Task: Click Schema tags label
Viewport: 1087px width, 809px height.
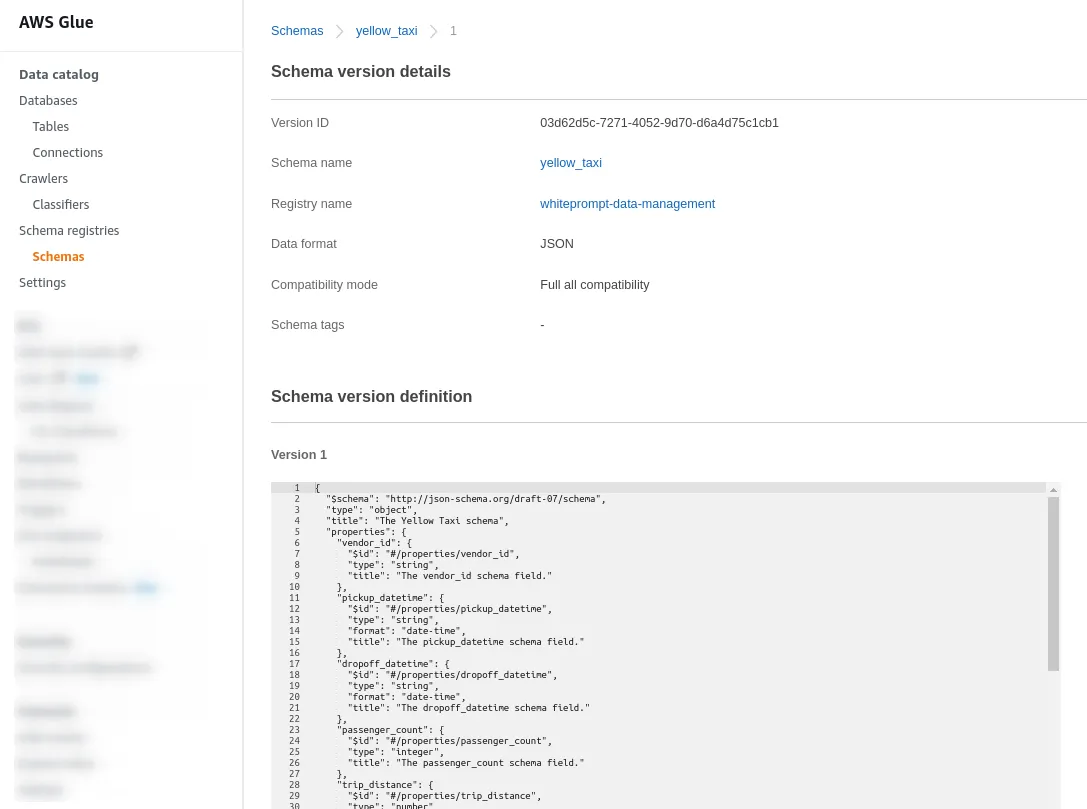Action: [x=307, y=325]
